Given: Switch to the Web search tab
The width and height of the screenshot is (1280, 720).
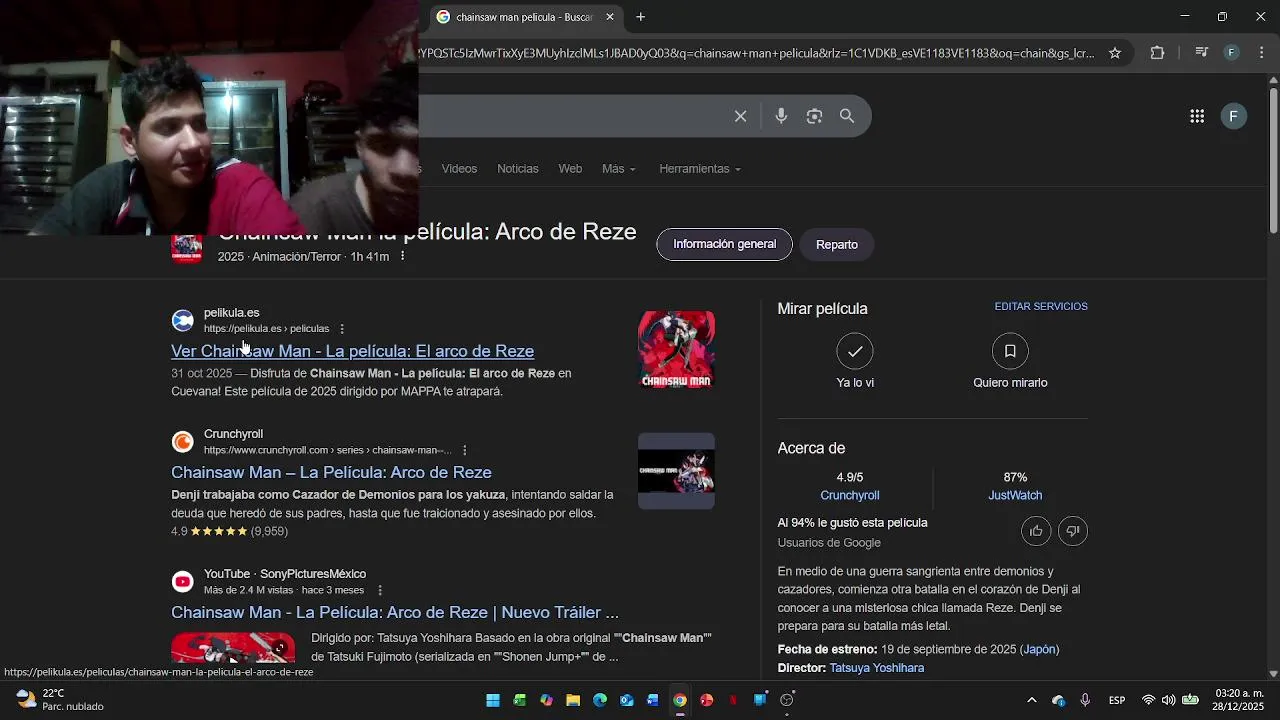Looking at the screenshot, I should [x=570, y=169].
